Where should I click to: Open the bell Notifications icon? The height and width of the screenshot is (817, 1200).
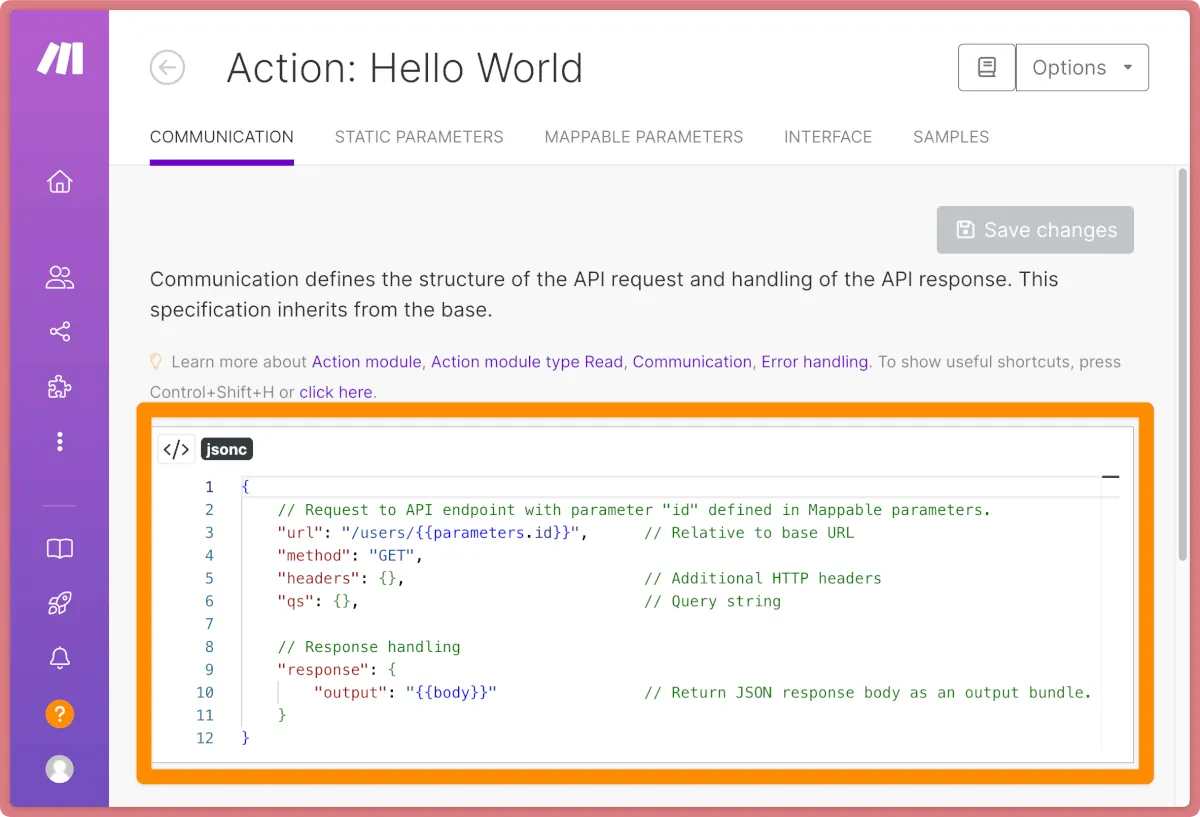pyautogui.click(x=60, y=658)
